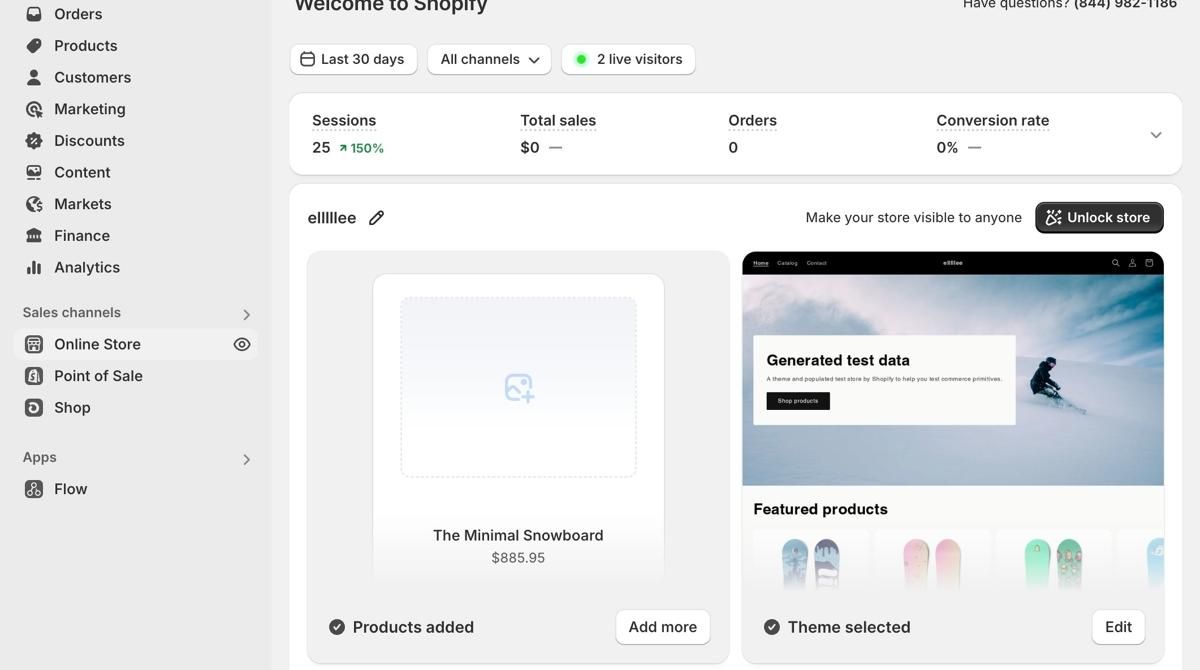This screenshot has width=1200, height=670.
Task: Click the cart icon in store preview
Action: click(x=1149, y=263)
